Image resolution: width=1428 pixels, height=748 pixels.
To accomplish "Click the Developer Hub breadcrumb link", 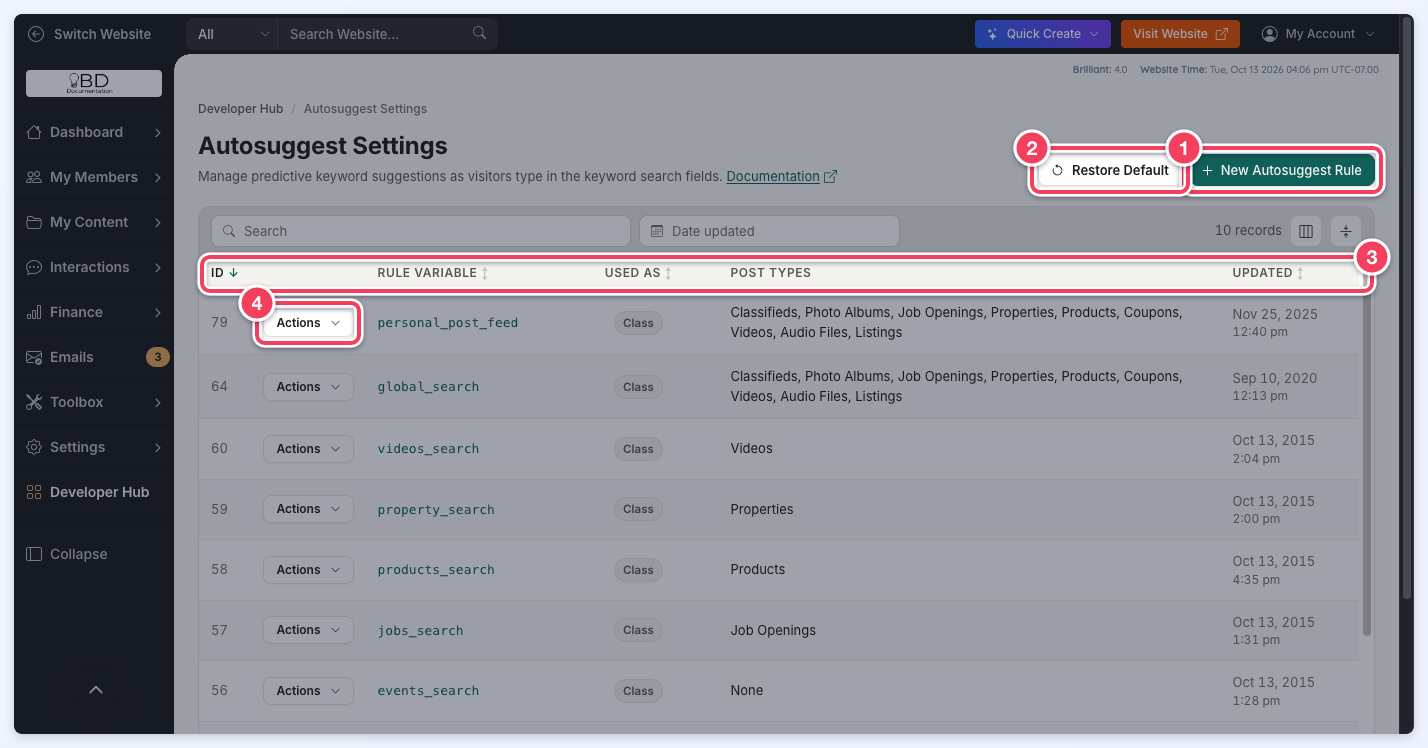I will click(x=240, y=108).
